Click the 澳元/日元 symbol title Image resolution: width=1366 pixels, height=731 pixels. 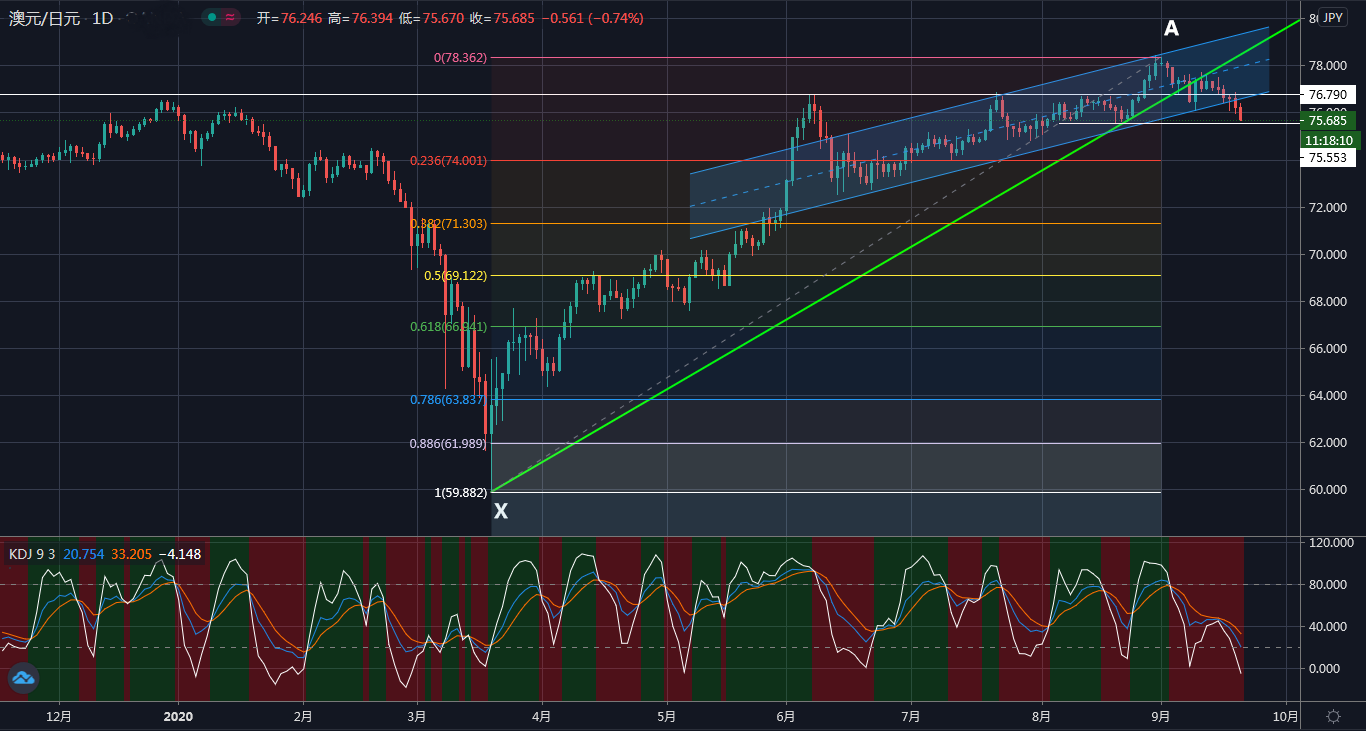click(43, 19)
